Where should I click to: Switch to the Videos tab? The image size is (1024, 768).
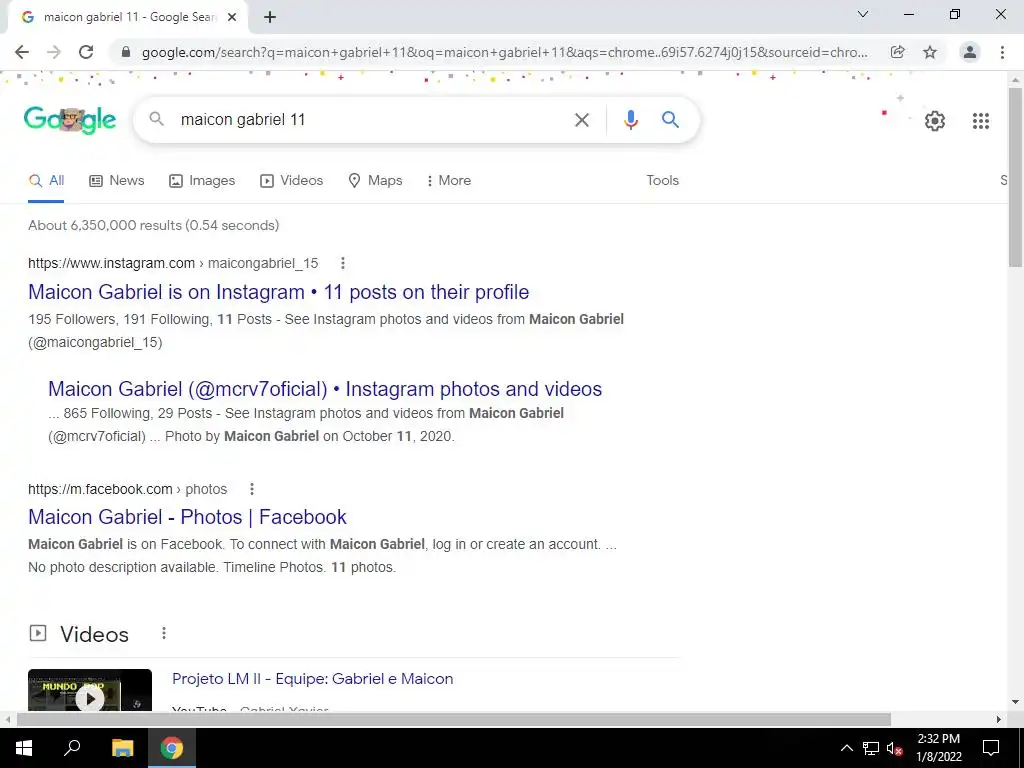(x=291, y=181)
